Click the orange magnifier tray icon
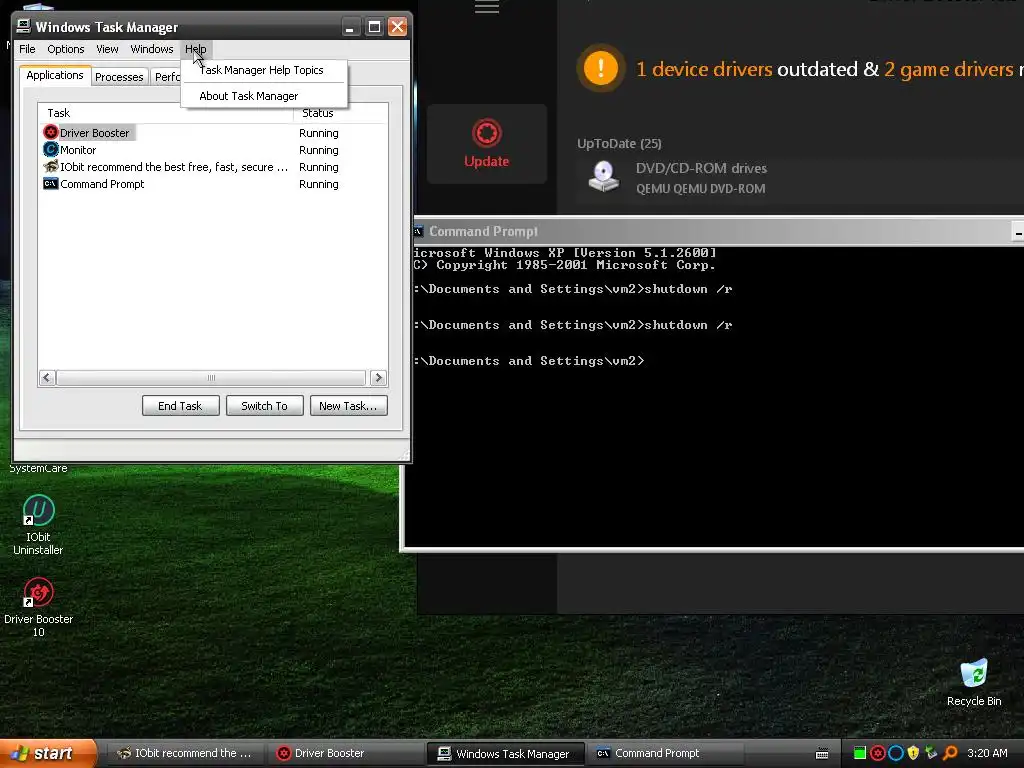The height and width of the screenshot is (768, 1024). [950, 753]
